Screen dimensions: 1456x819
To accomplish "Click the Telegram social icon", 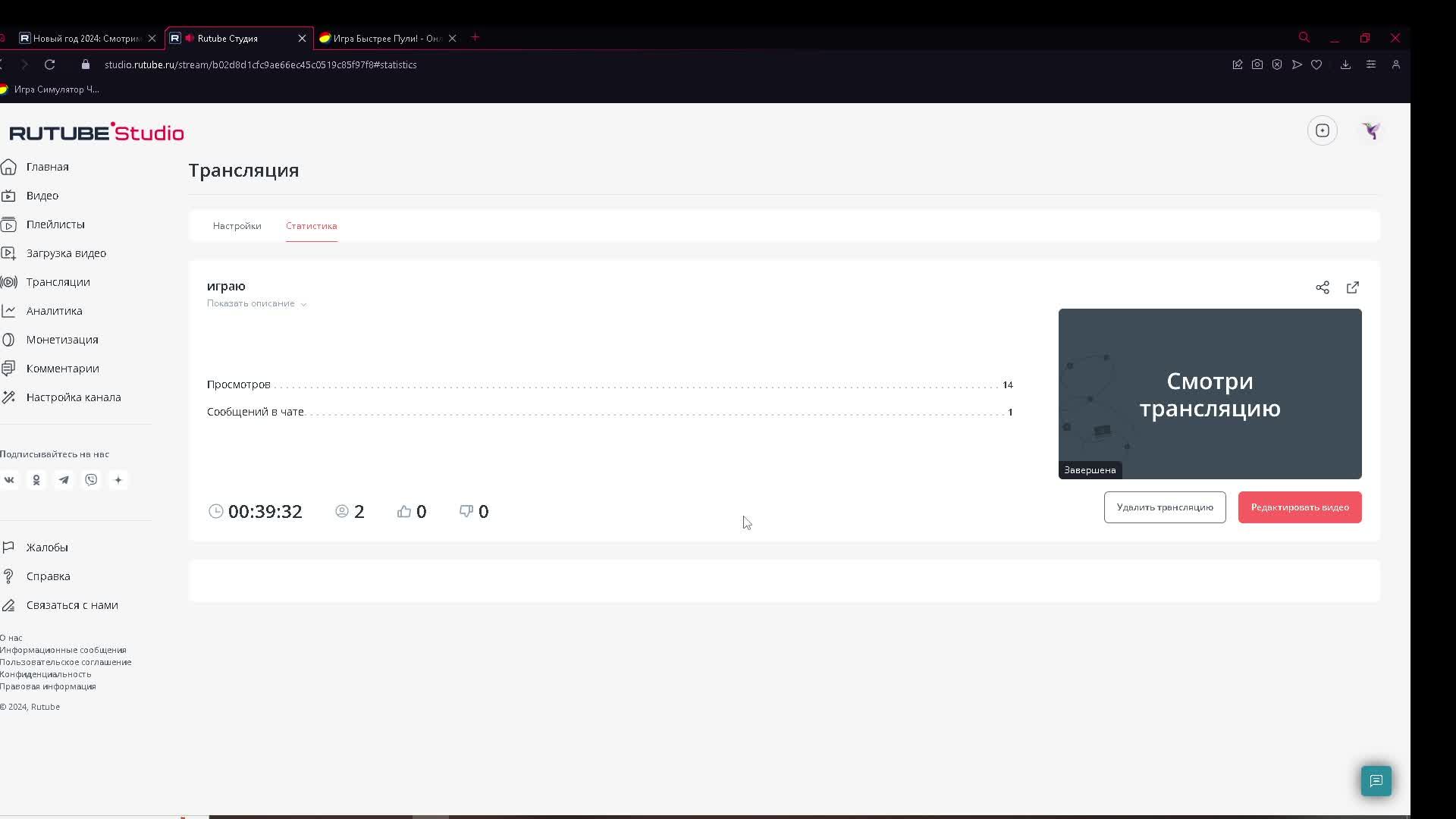I will 64,480.
